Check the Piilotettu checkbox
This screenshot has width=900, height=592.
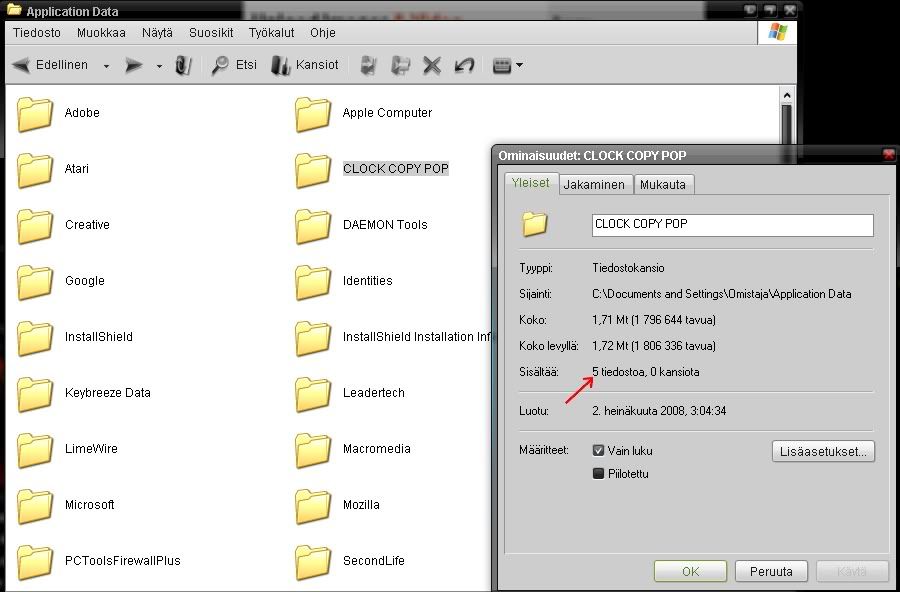(598, 474)
